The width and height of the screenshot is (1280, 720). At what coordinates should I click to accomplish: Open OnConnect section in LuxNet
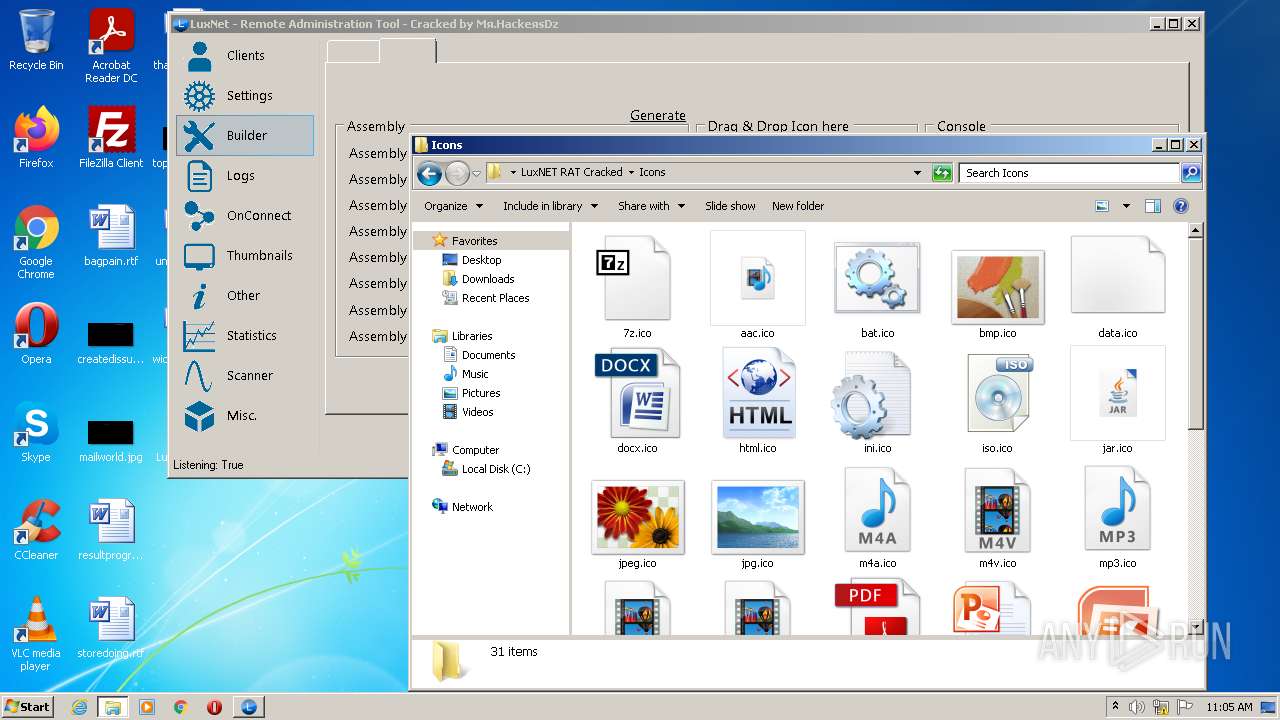(x=245, y=216)
